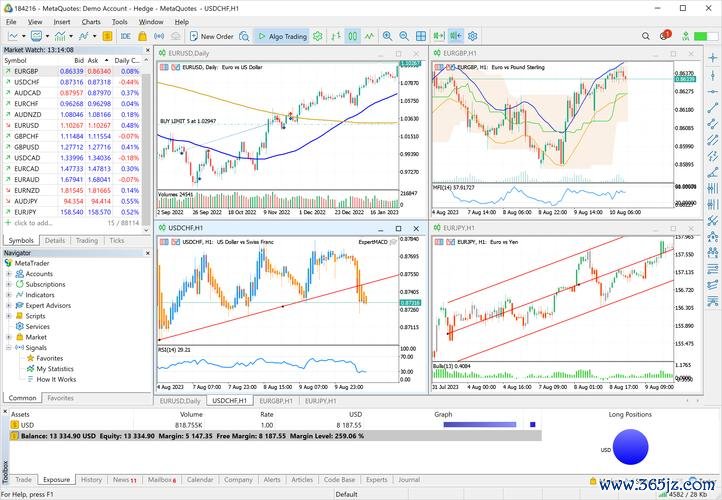The width and height of the screenshot is (722, 500).
Task: Open dropdown arrow next to chart type icon
Action: point(23,36)
